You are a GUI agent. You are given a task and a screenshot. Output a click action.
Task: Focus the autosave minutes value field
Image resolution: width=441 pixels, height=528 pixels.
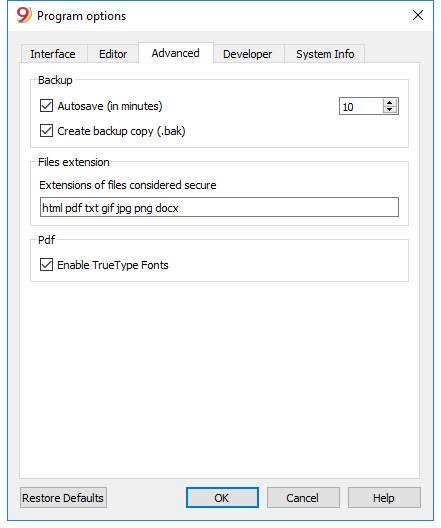coord(361,106)
